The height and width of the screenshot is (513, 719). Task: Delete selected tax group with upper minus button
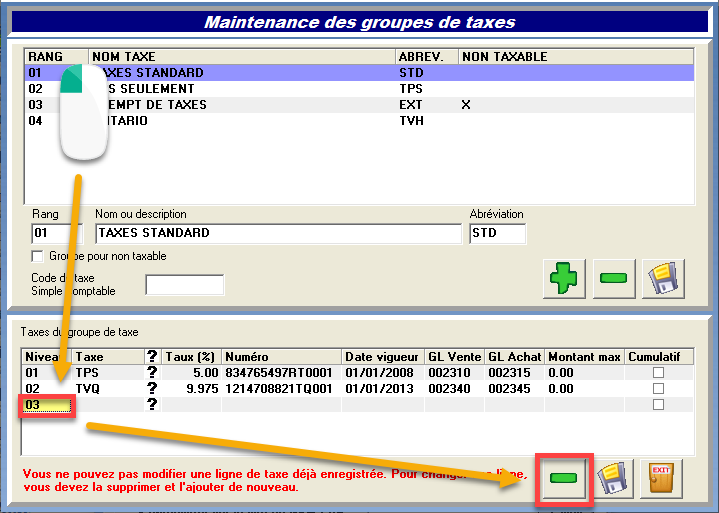coord(614,278)
